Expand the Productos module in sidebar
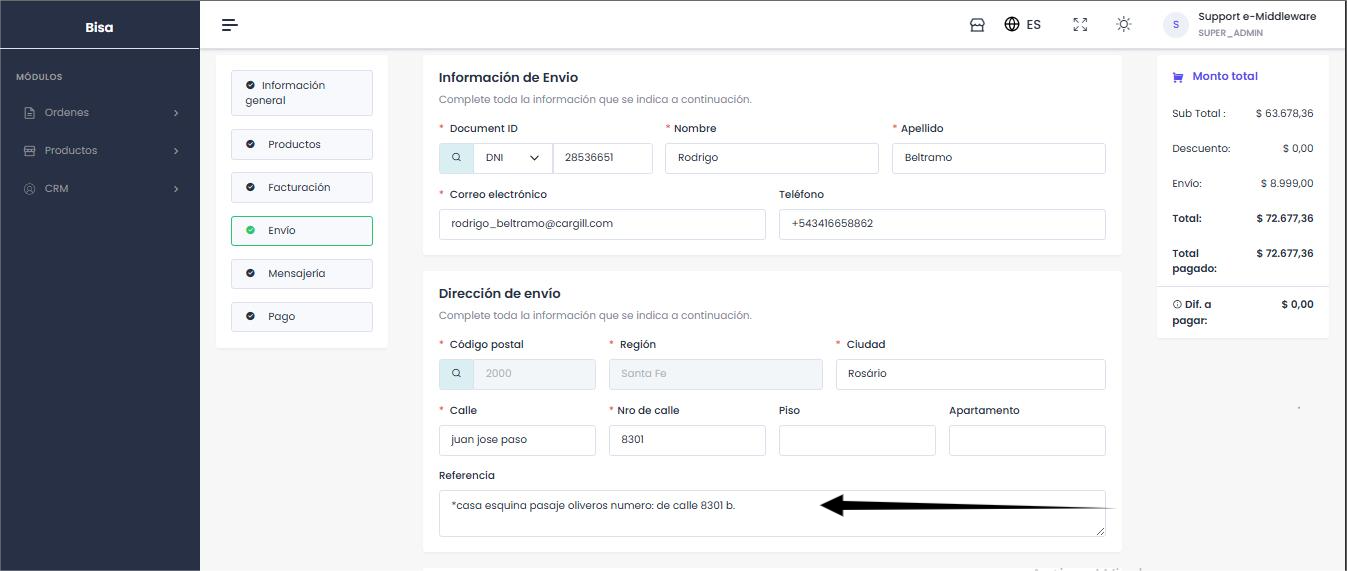Viewport: 1347px width, 571px height. [100, 151]
